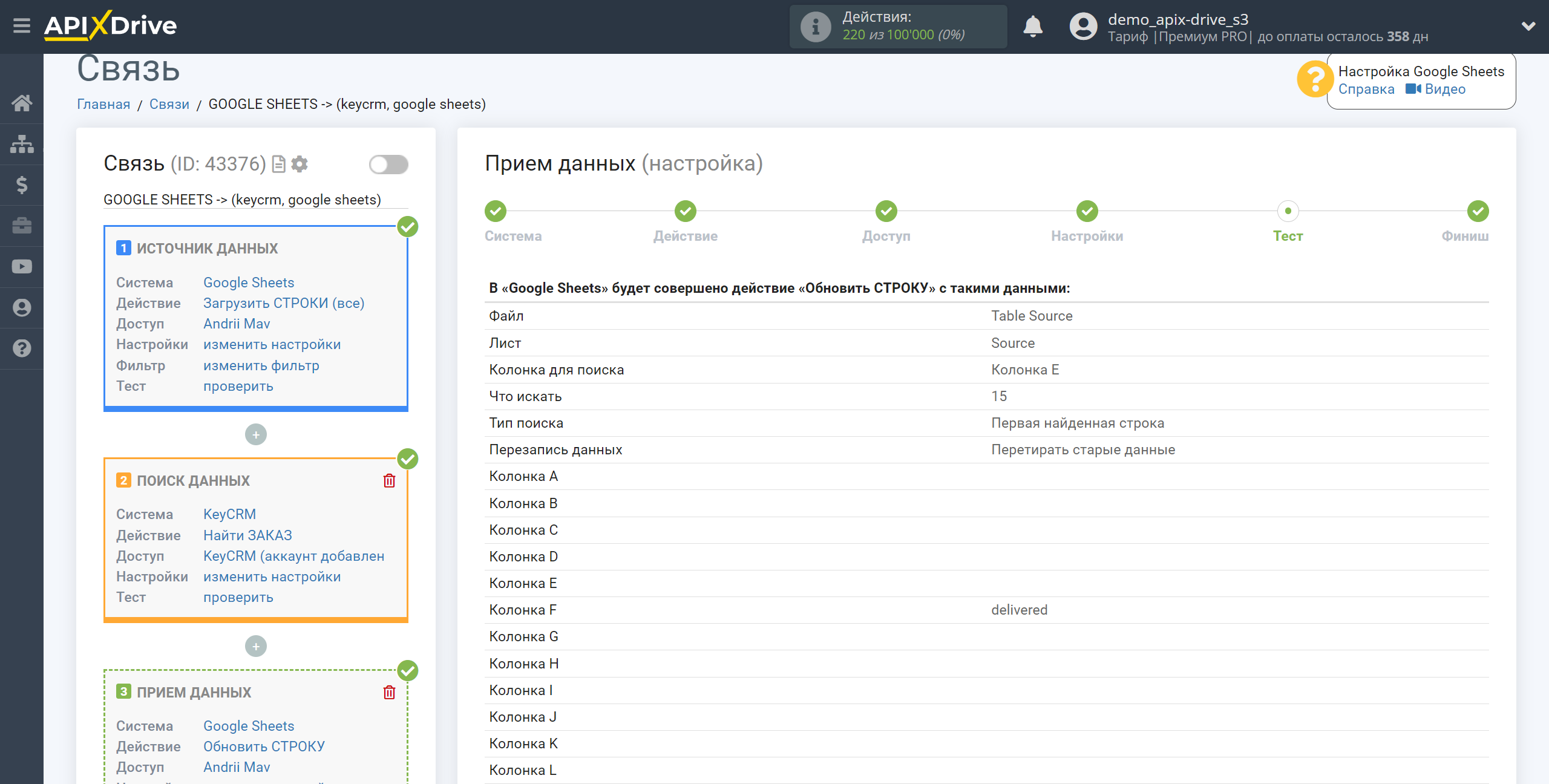Open the hamburger menu
Viewport: 1549px width, 784px height.
click(22, 26)
